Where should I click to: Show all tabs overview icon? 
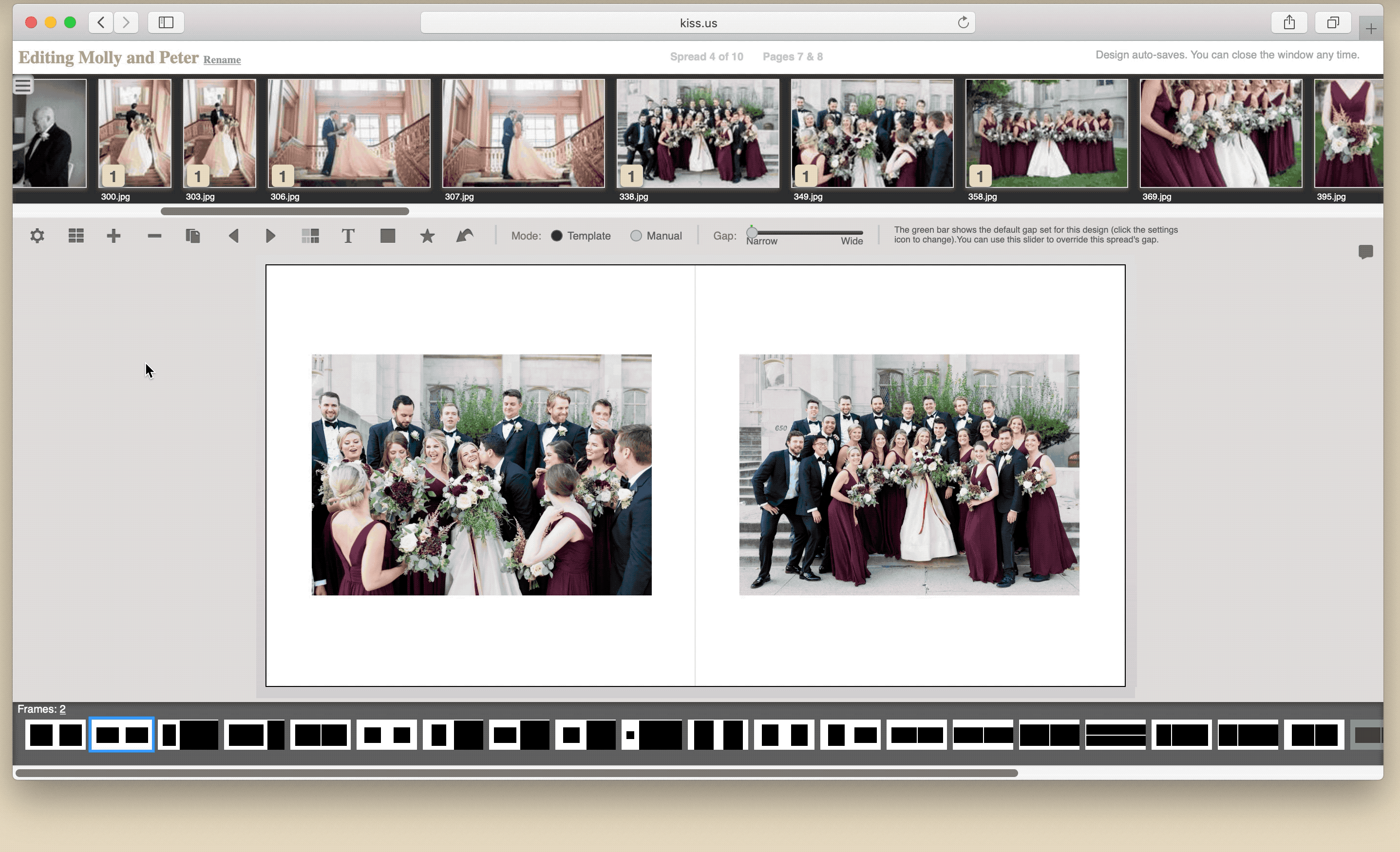(1333, 23)
